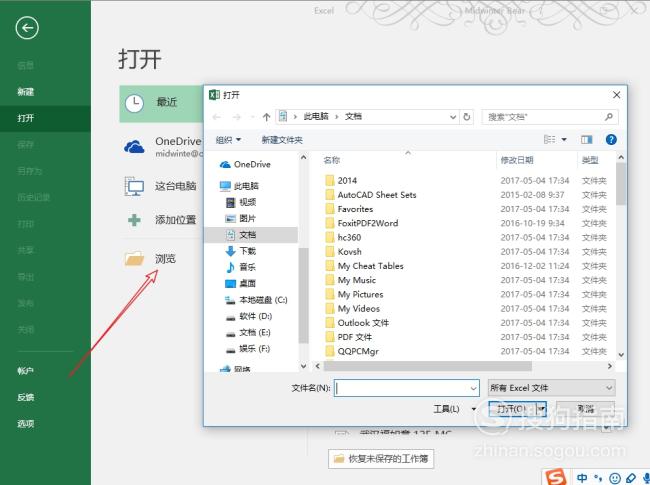
Task: Go back using the circular arrow icon
Action: (x=27, y=28)
